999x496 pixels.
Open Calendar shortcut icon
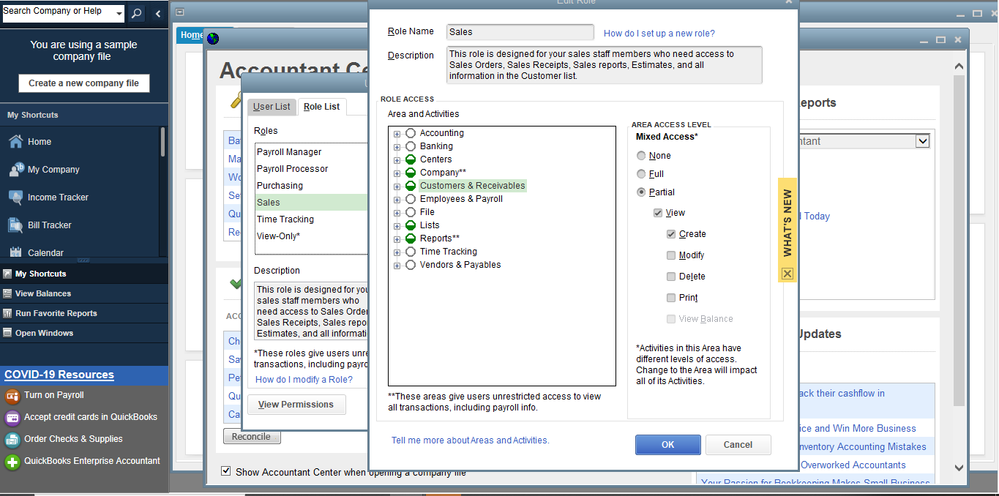[16, 252]
